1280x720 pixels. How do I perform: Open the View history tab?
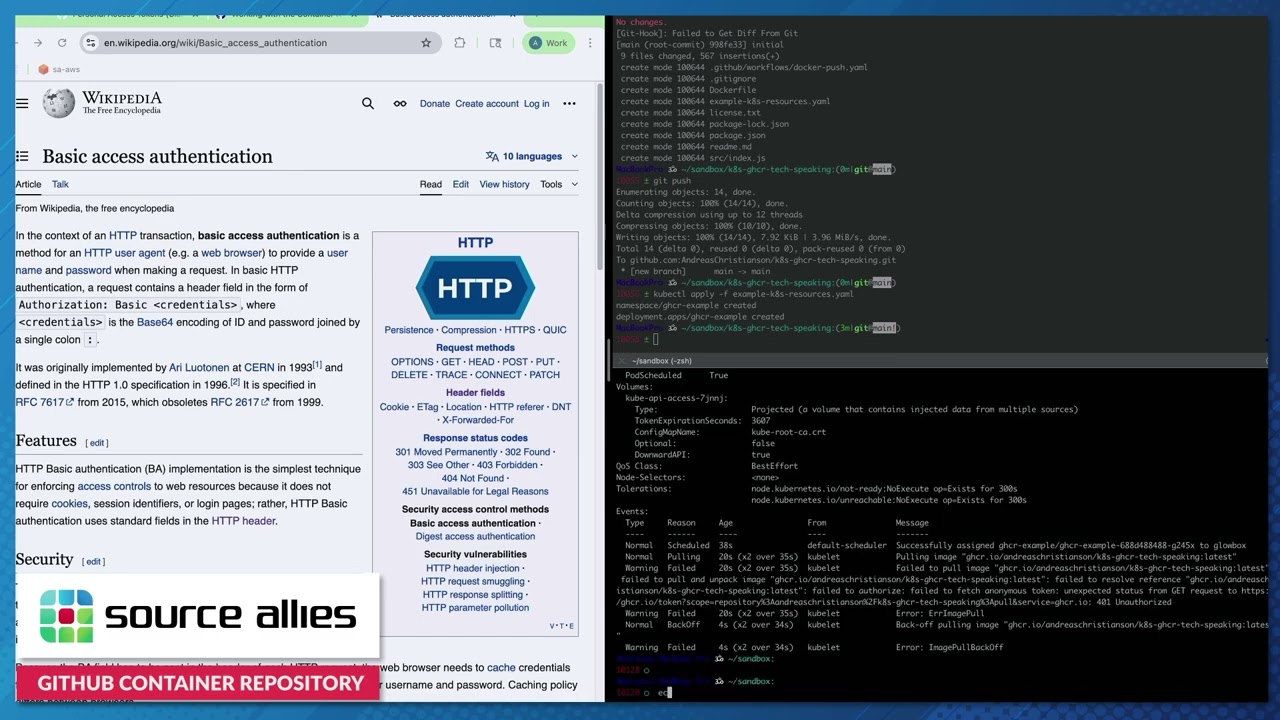tap(504, 184)
